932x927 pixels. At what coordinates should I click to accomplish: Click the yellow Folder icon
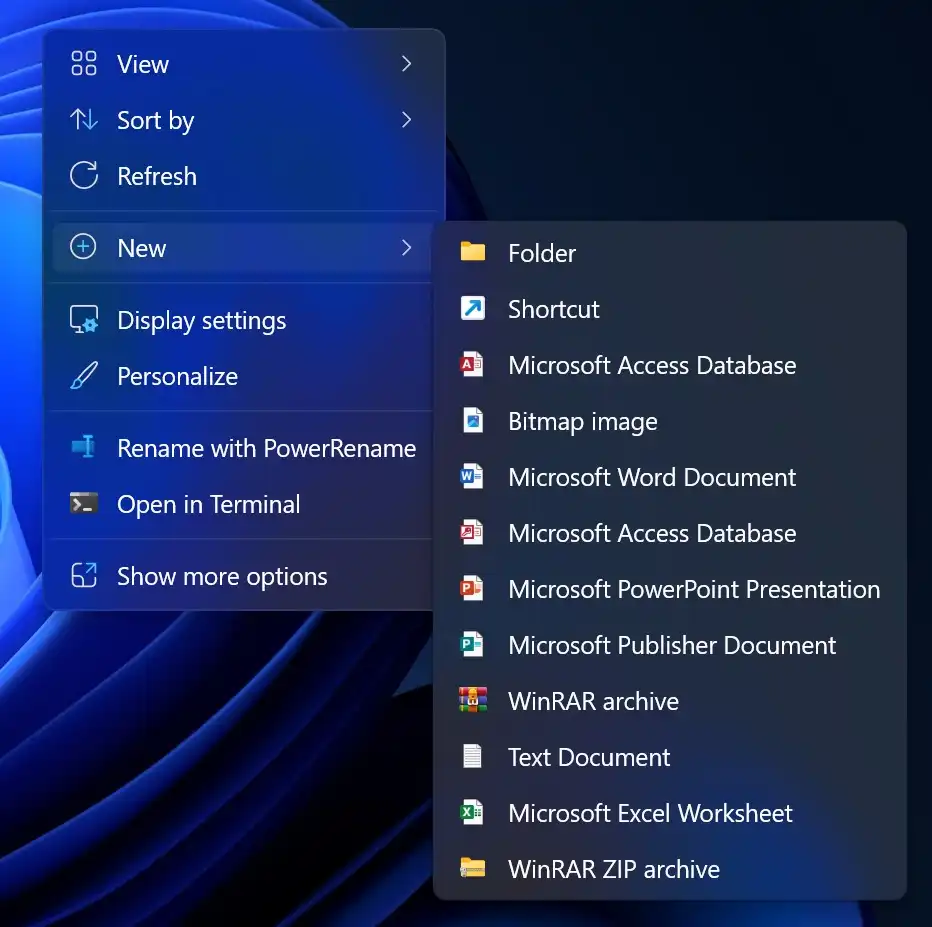click(x=473, y=252)
